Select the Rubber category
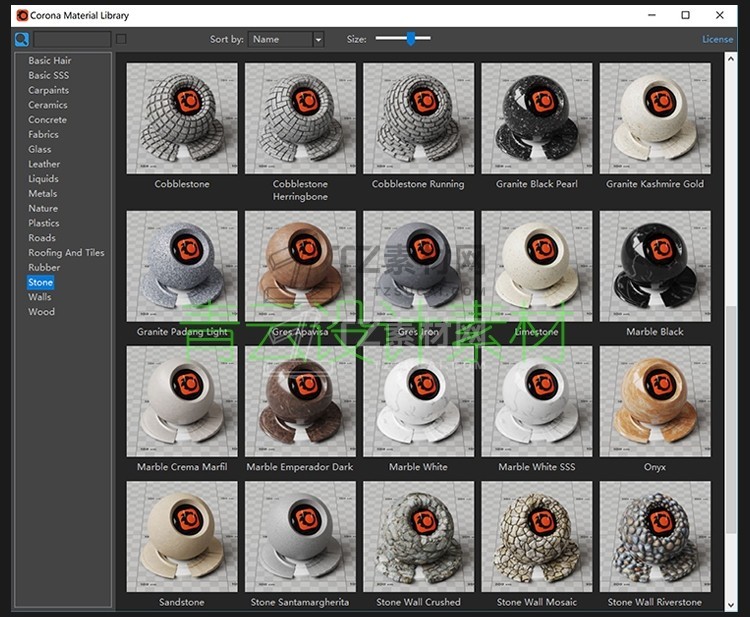 click(44, 267)
